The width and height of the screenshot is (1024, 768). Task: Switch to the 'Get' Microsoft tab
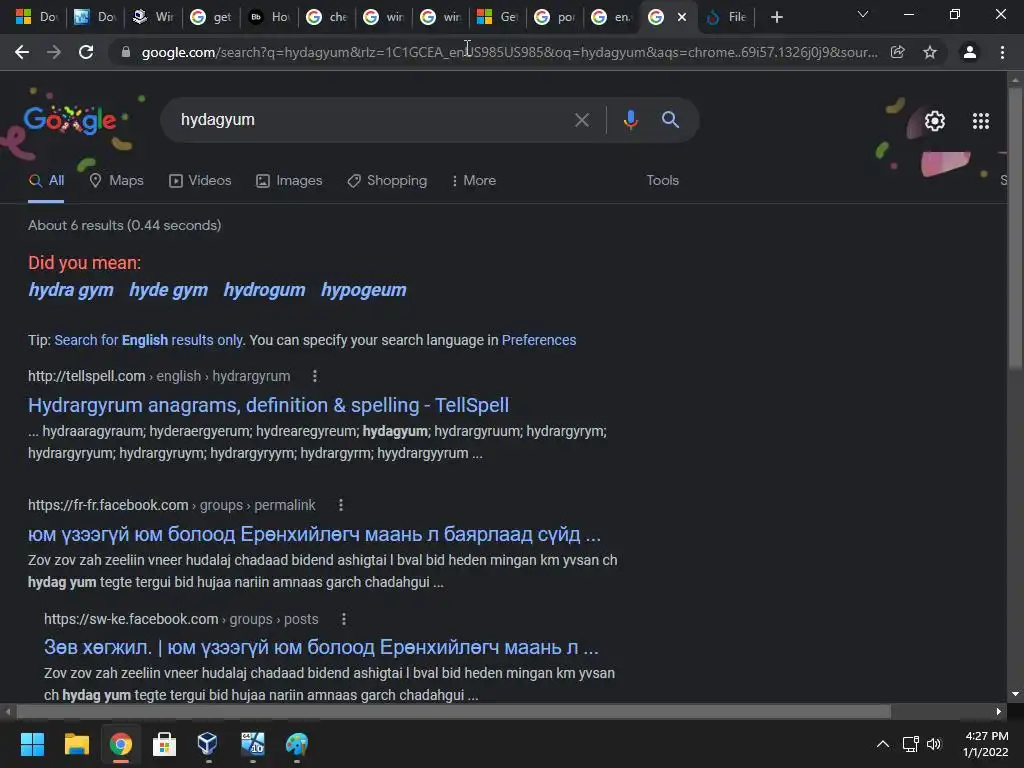coord(498,18)
